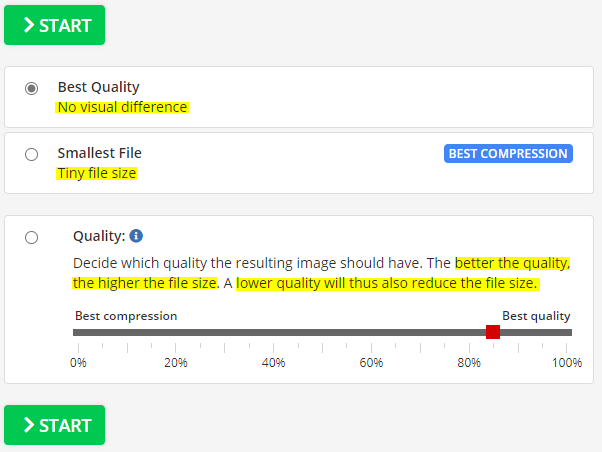The image size is (602, 452).
Task: Click the 0% tick label on slider
Action: coord(78,362)
